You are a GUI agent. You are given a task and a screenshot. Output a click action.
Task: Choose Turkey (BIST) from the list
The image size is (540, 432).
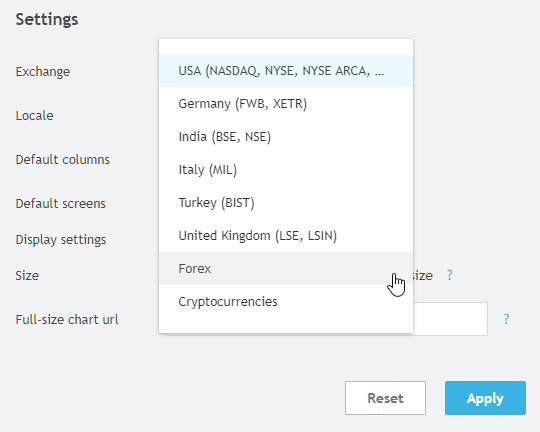(x=286, y=203)
